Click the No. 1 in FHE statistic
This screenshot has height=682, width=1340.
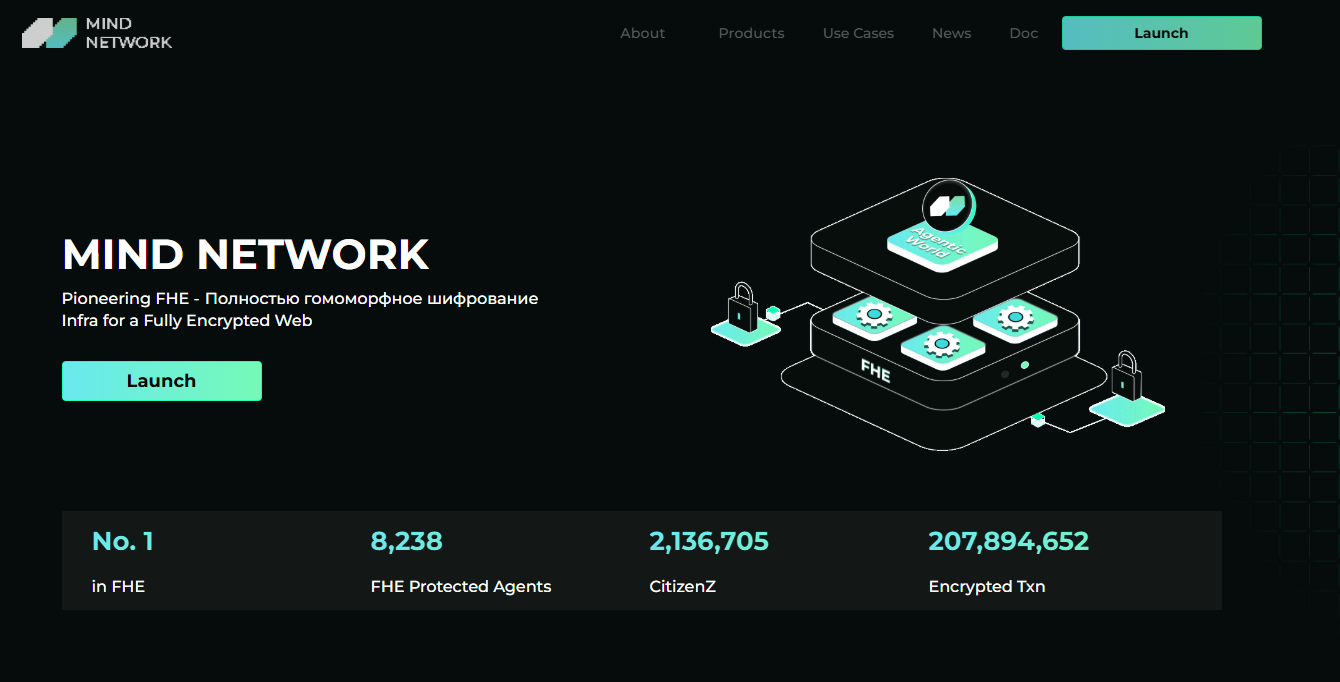coord(122,541)
